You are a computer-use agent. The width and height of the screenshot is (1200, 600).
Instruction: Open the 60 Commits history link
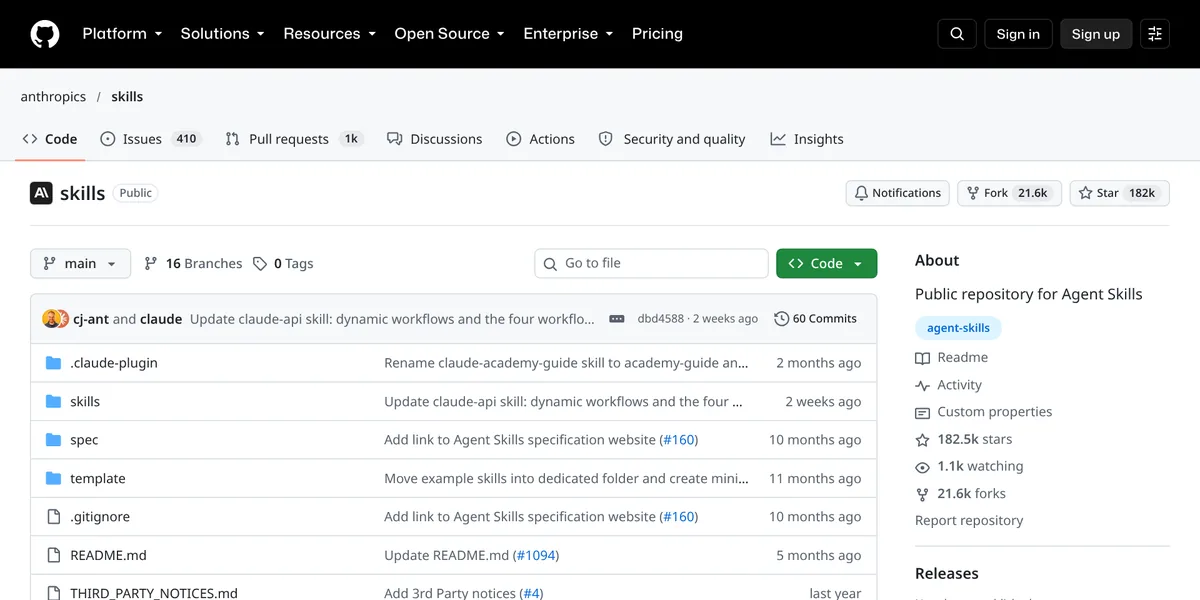coord(815,319)
